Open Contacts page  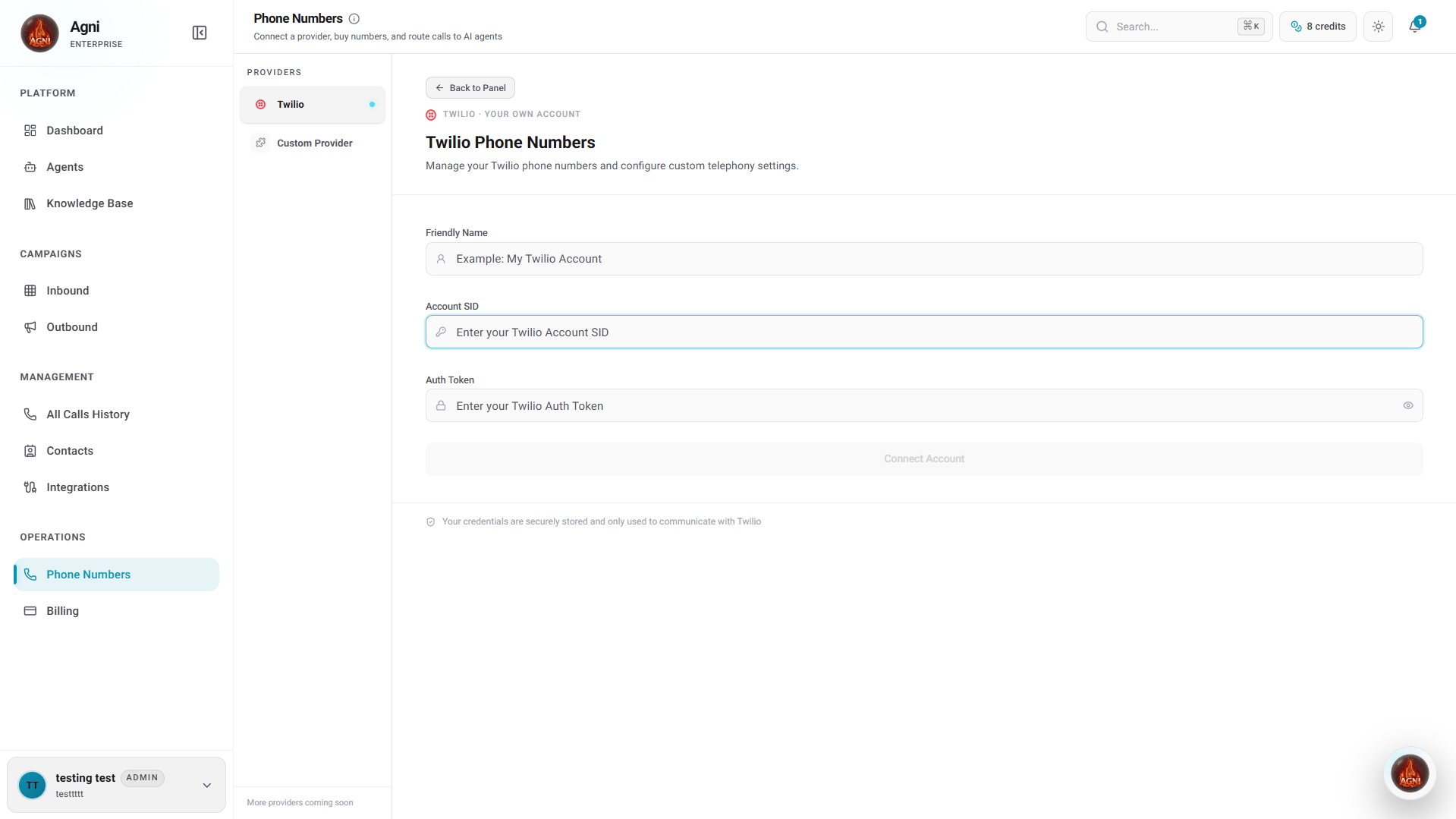pyautogui.click(x=116, y=451)
